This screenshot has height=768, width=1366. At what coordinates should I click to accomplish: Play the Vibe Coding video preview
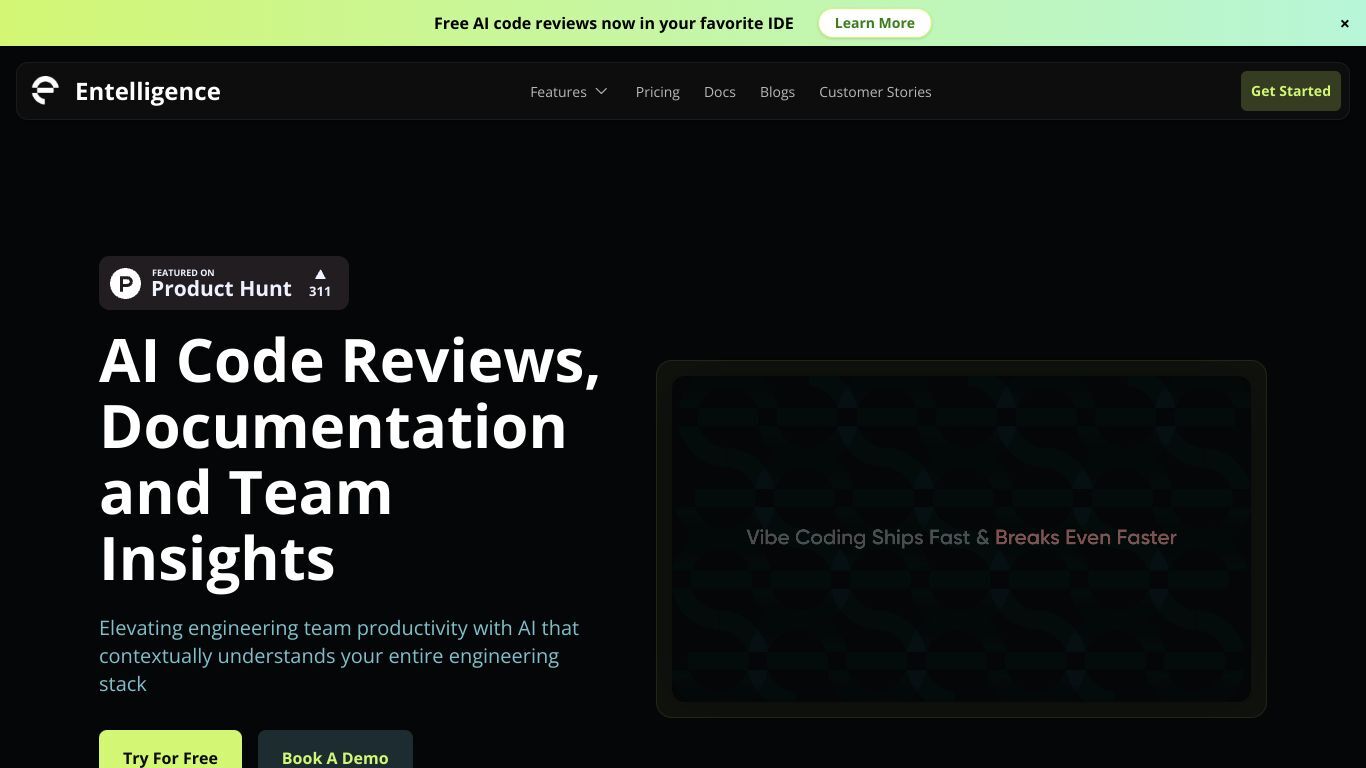pos(961,538)
